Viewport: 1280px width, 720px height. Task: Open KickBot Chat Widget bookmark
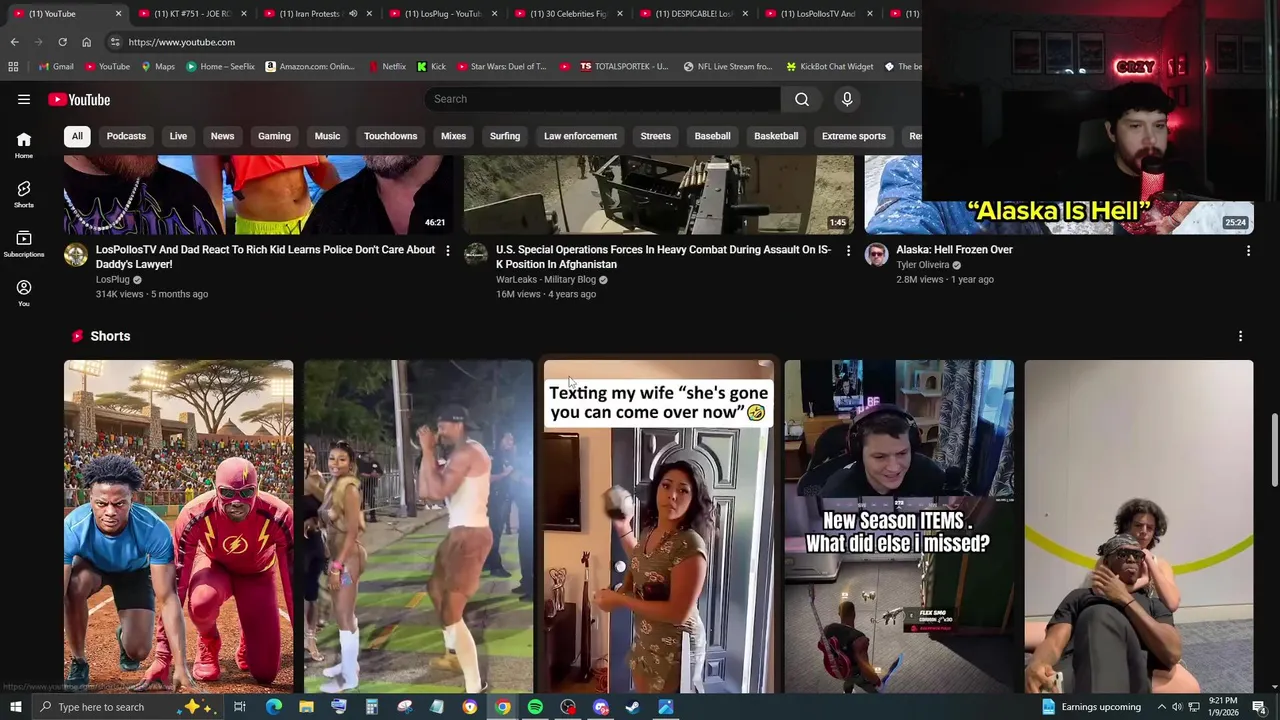point(830,67)
